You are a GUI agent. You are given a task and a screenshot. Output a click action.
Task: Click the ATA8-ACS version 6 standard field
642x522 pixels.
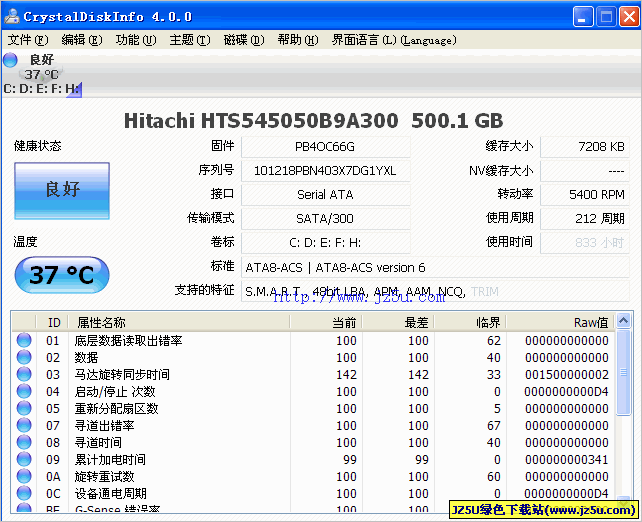pyautogui.click(x=435, y=267)
